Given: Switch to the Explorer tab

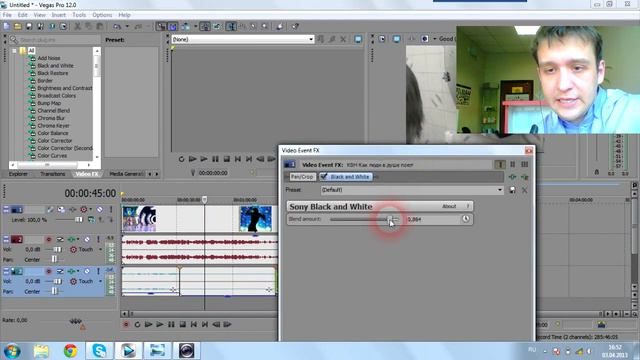Looking at the screenshot, I should (18, 174).
